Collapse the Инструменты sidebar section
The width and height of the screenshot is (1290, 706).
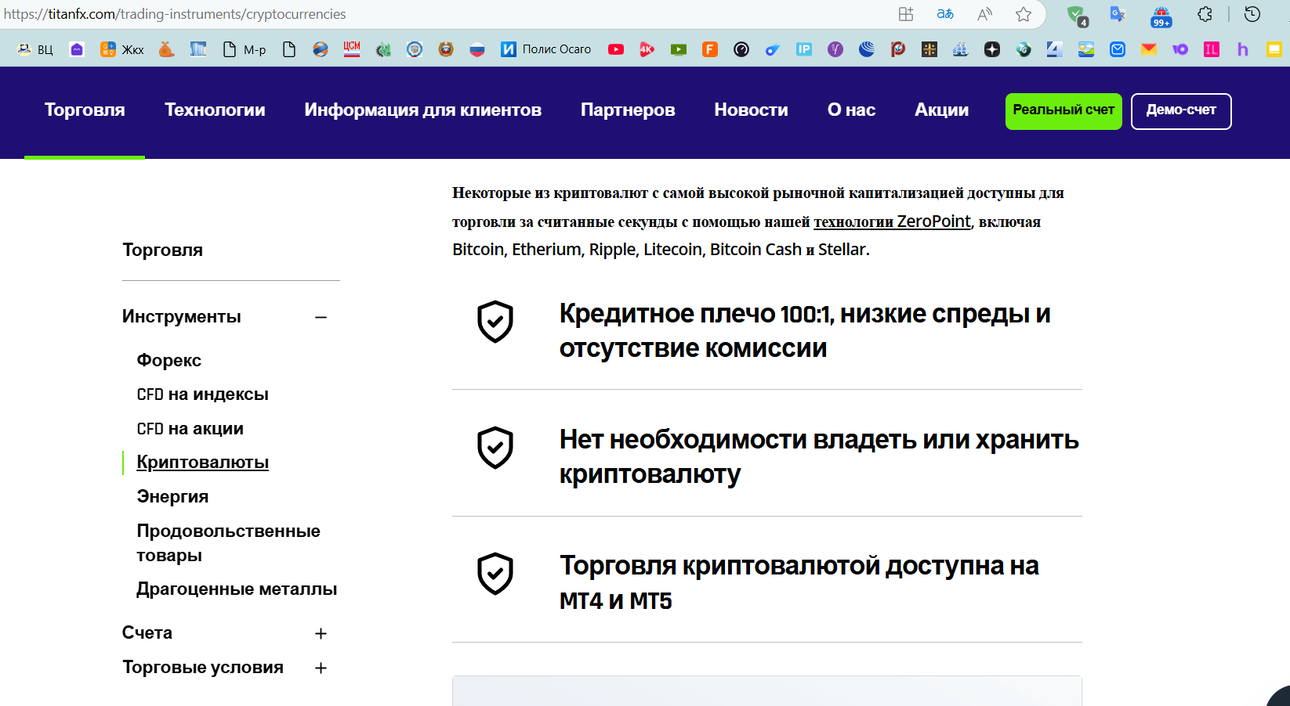point(321,317)
